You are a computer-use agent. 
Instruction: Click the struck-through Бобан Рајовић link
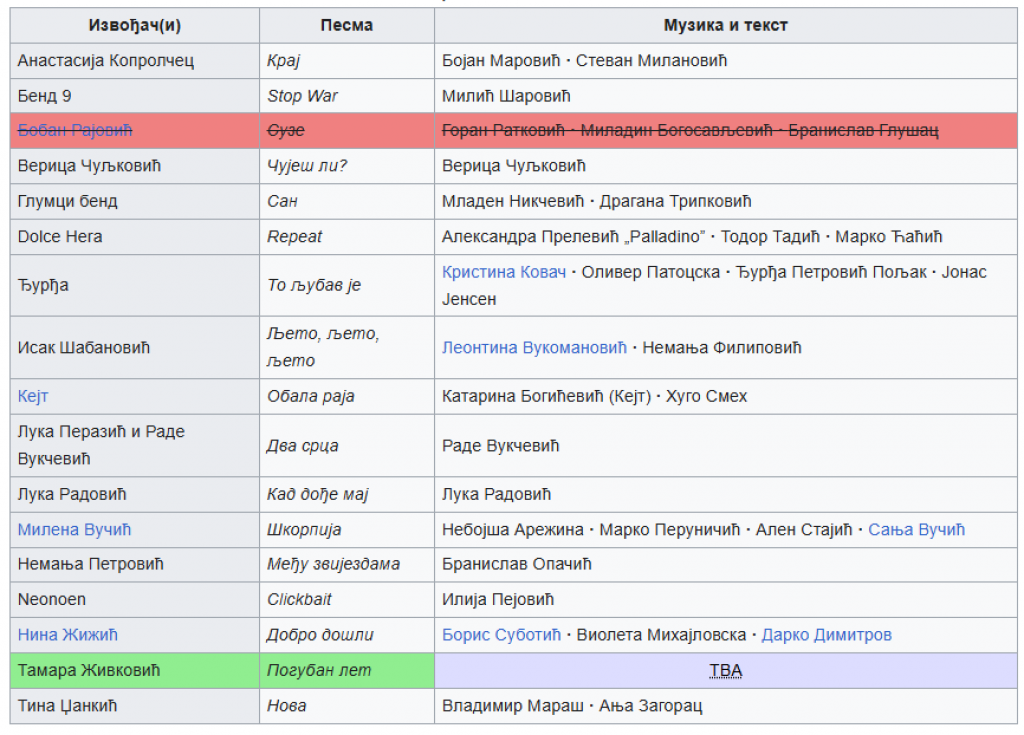point(75,131)
